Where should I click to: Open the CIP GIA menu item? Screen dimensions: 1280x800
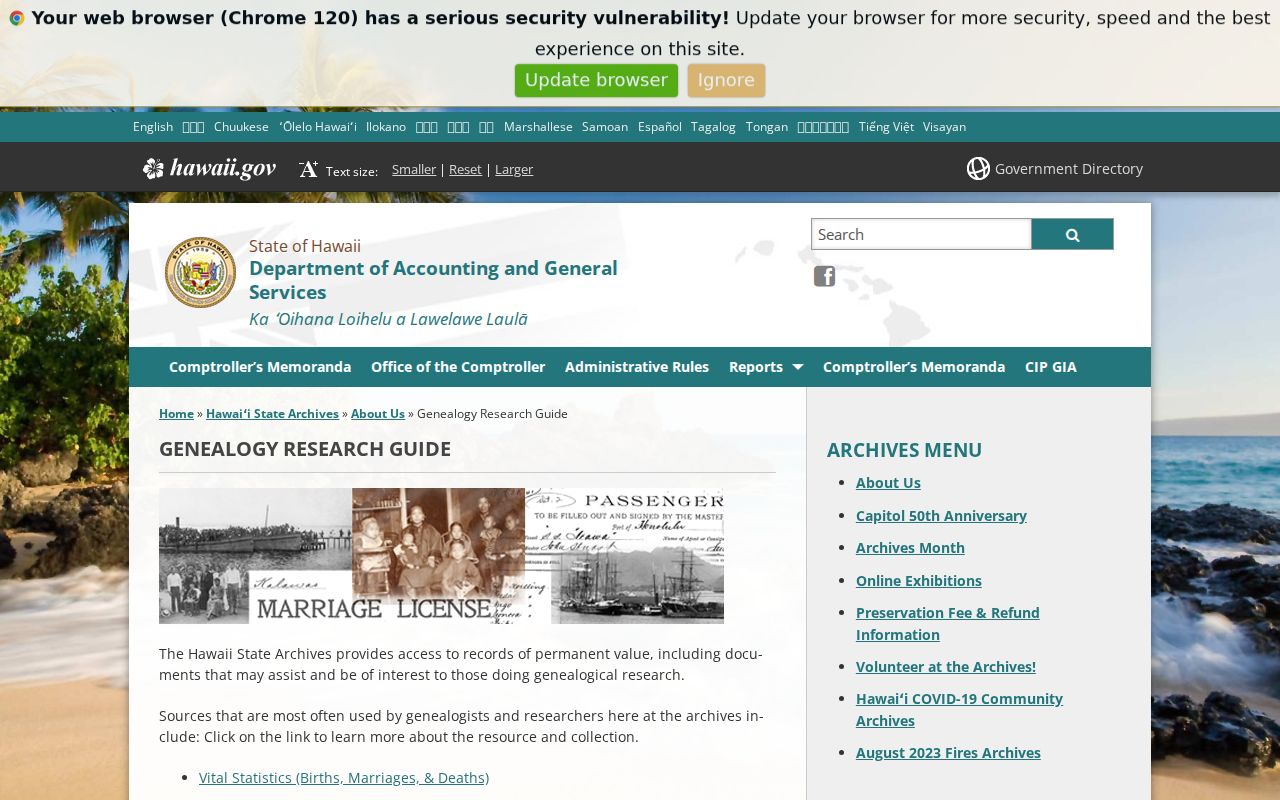click(x=1051, y=367)
